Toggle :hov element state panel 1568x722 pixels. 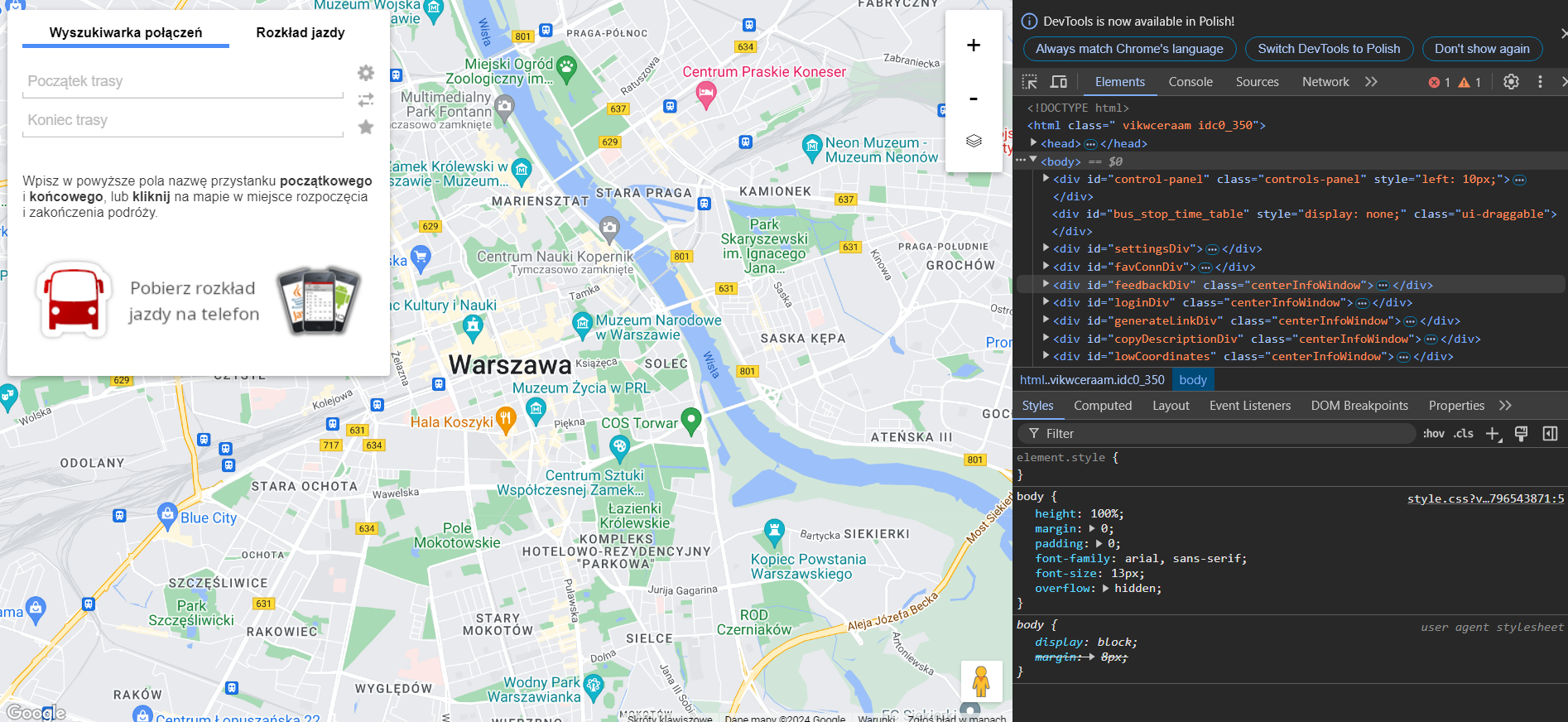pos(1433,434)
